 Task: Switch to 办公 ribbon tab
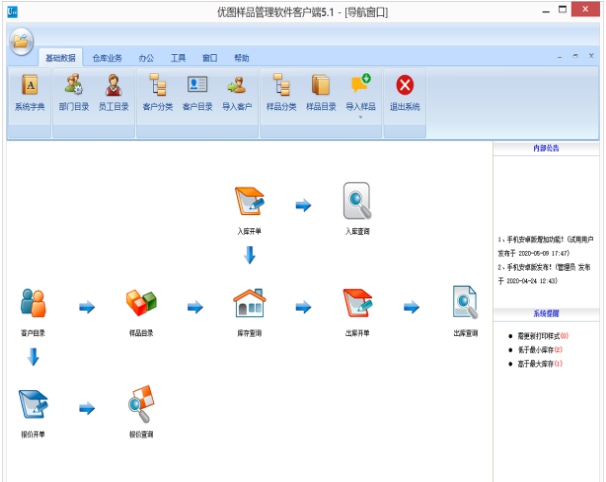pos(146,58)
